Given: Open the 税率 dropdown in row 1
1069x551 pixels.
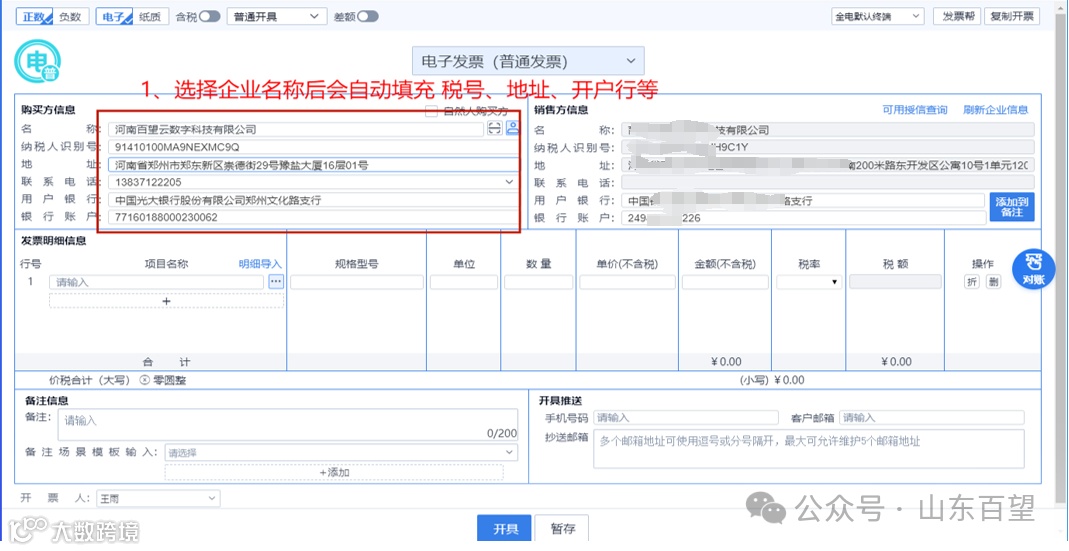Looking at the screenshot, I should point(809,282).
